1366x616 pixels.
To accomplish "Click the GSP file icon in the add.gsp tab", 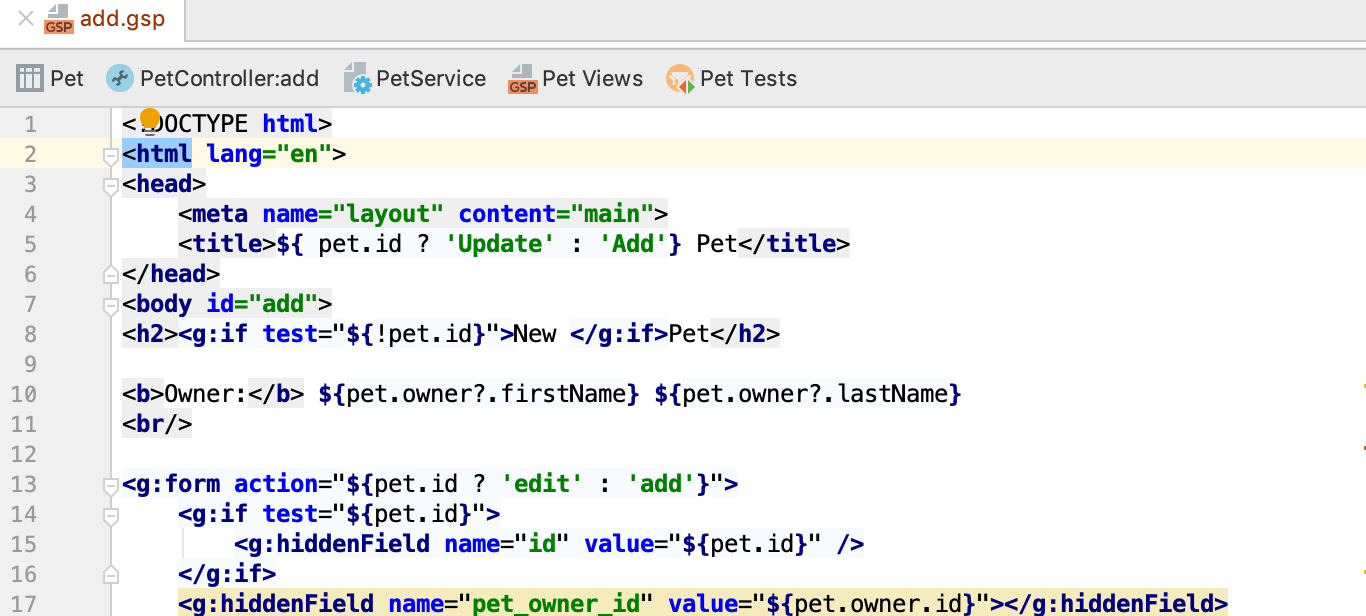I will click(59, 19).
